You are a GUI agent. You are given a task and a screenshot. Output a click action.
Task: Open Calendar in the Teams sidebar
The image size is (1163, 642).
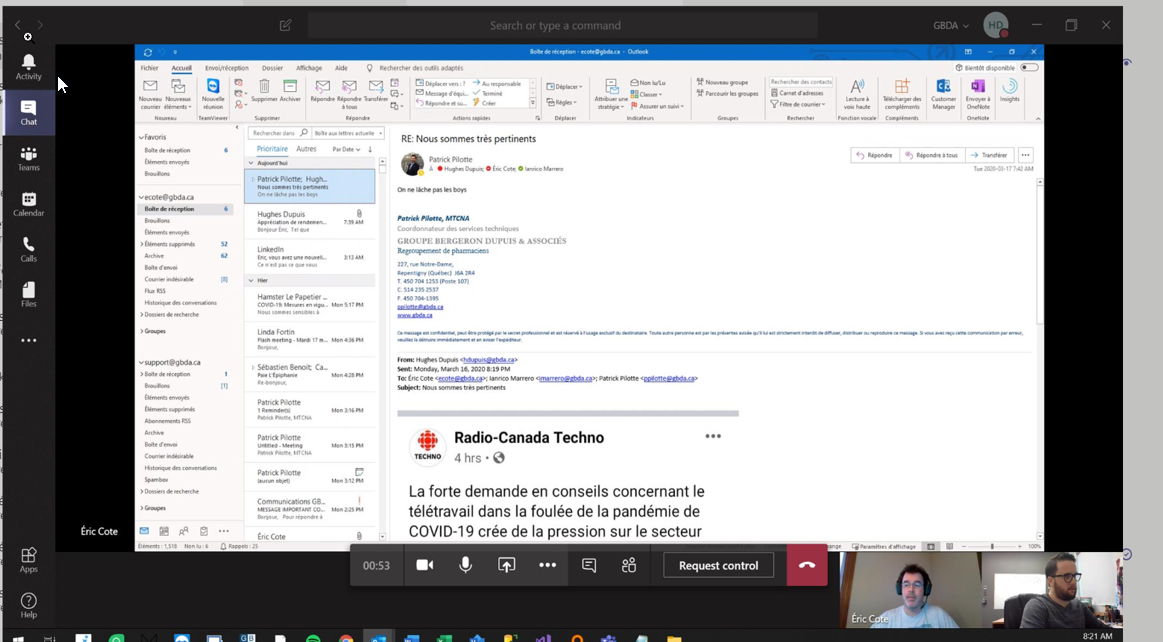pos(28,204)
